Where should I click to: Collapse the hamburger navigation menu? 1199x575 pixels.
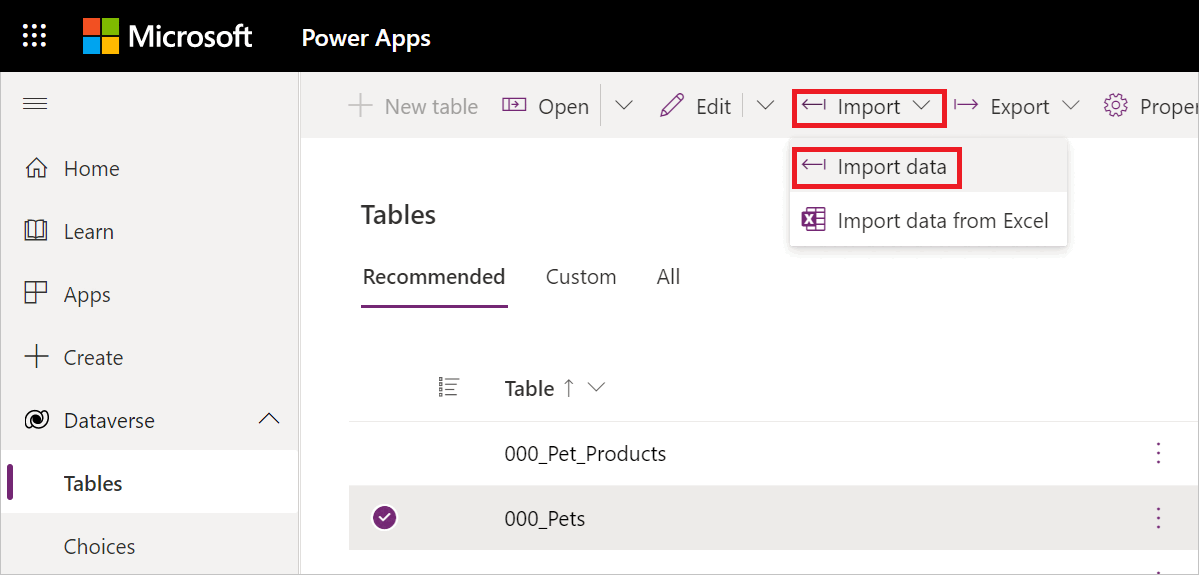(x=35, y=103)
